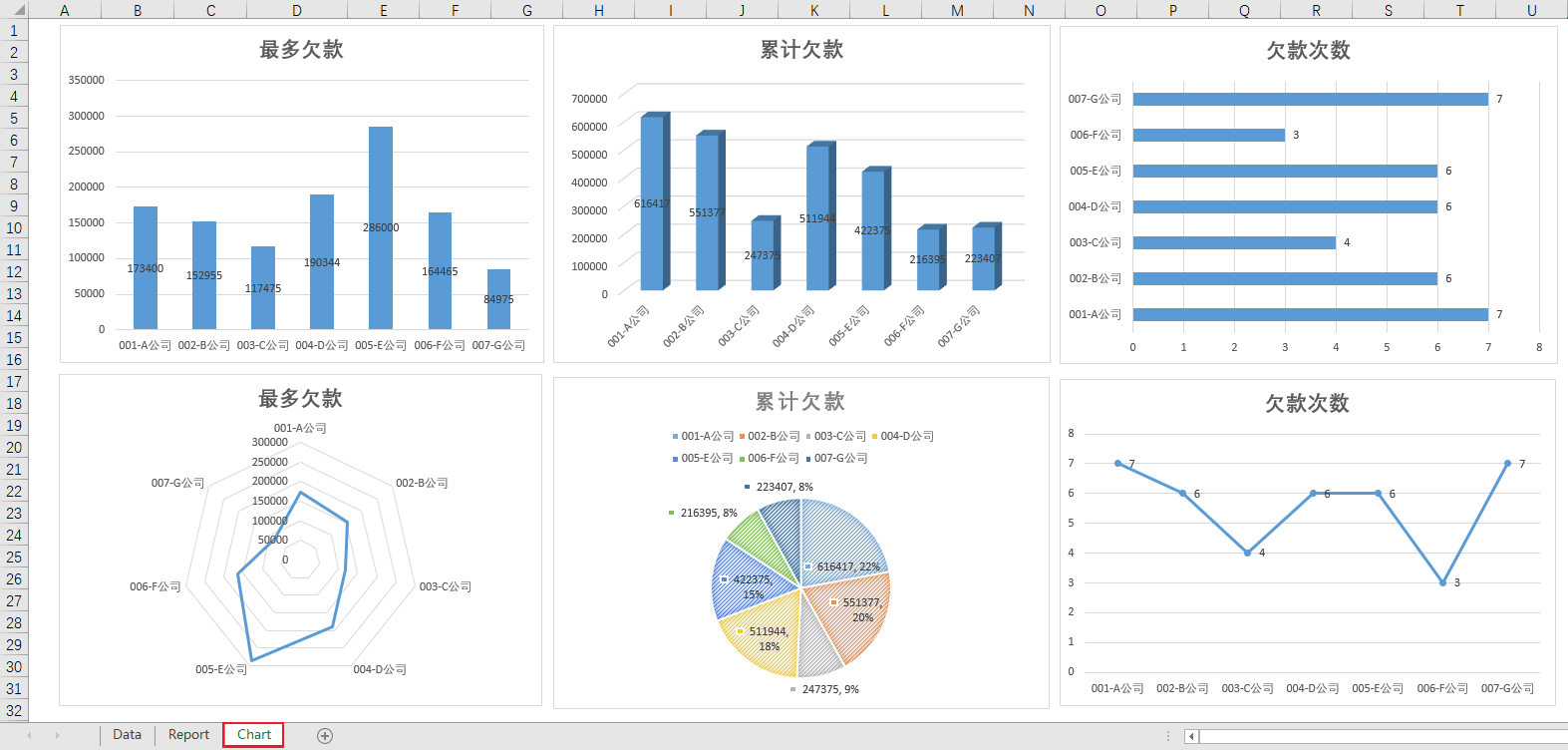This screenshot has width=1568, height=750.
Task: Select column A header
Action: click(65, 10)
